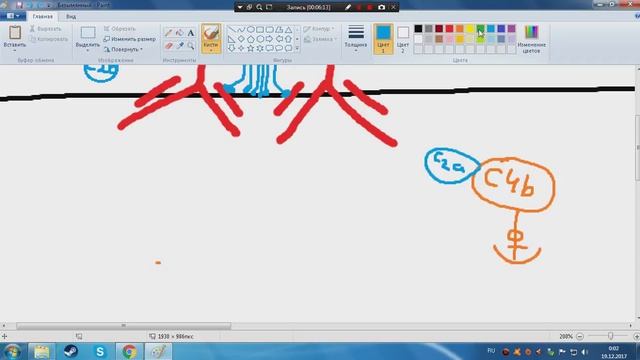This screenshot has width=640, height=360.
Task: Switch to the Вид ribbon tab
Action: (x=71, y=17)
